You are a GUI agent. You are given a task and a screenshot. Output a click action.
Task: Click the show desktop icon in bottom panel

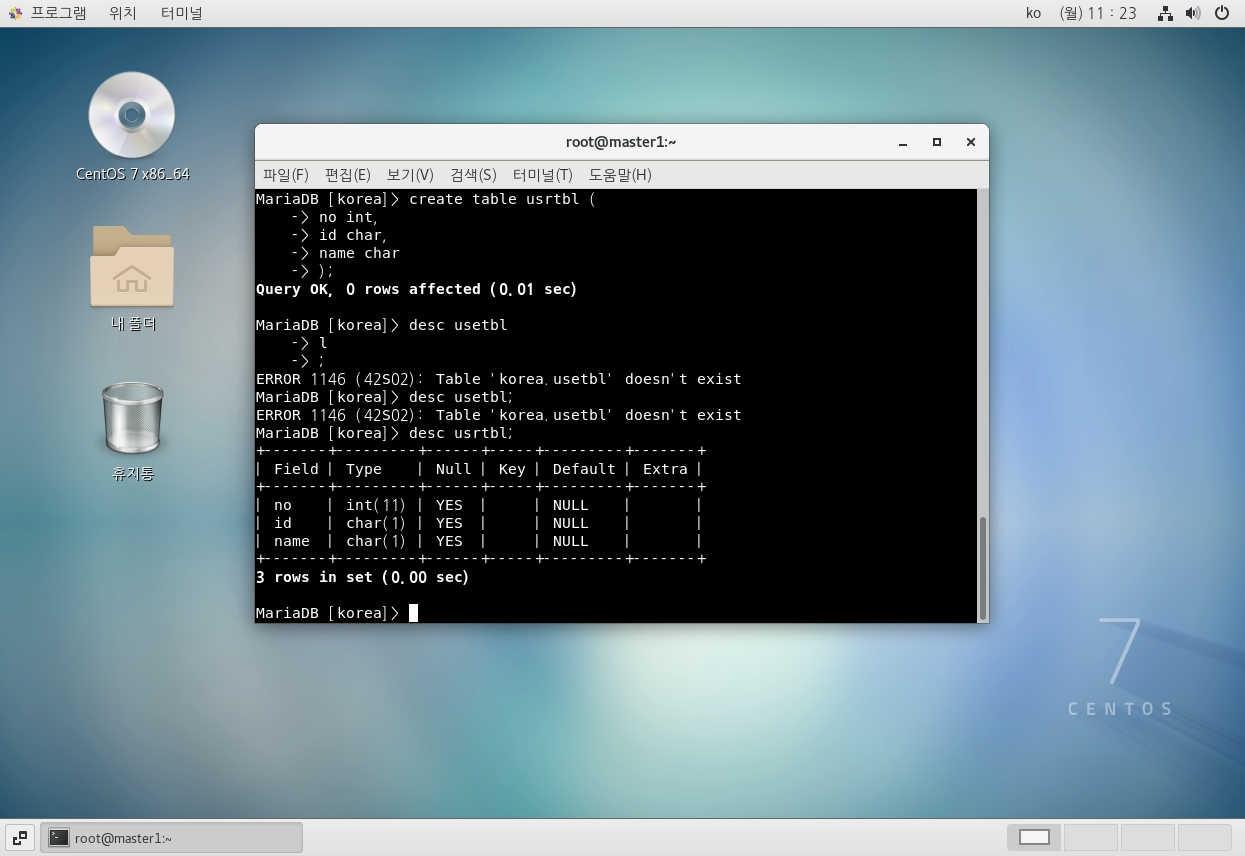pos(20,837)
